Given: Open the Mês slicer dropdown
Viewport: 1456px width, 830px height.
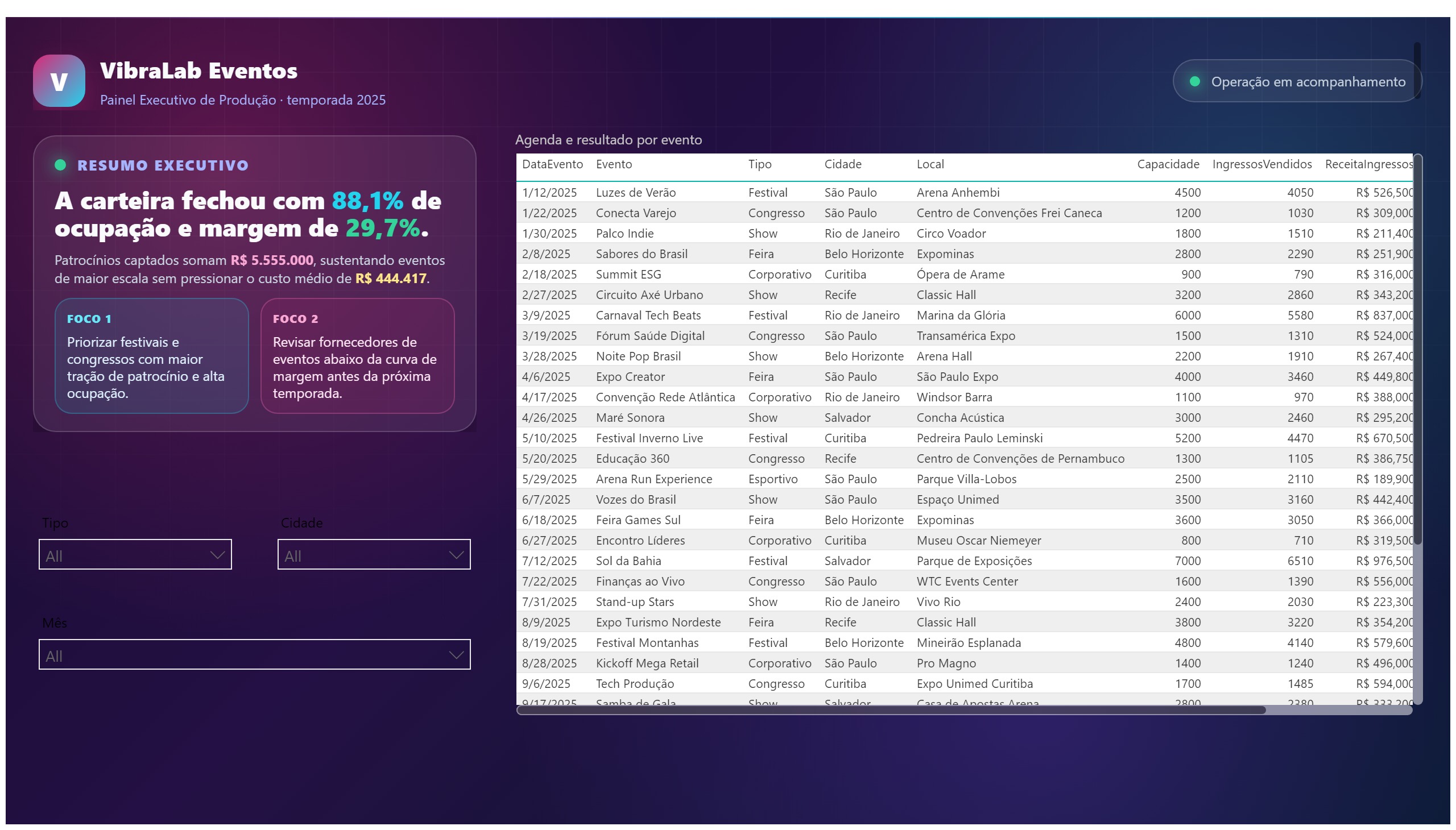Looking at the screenshot, I should pos(254,654).
